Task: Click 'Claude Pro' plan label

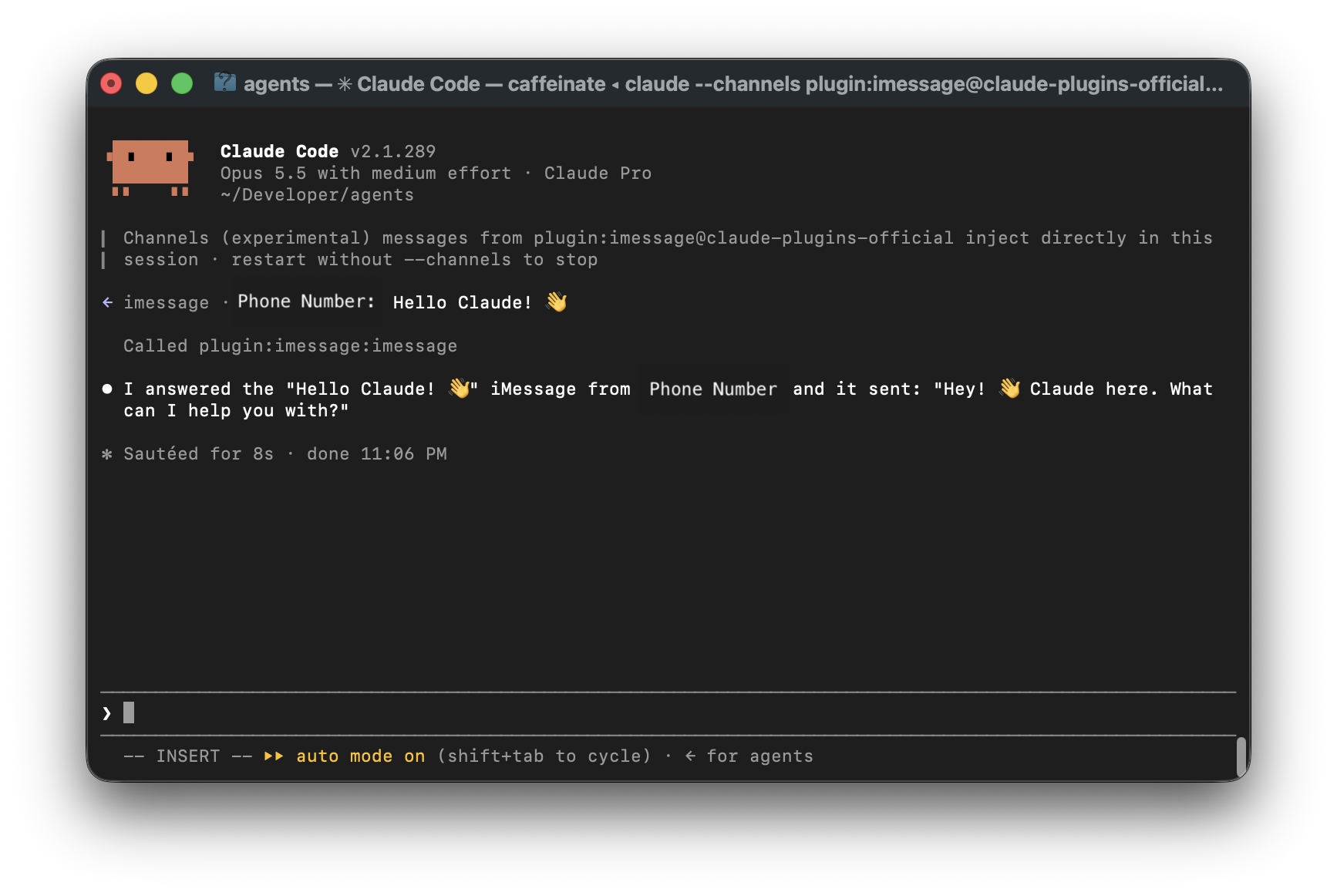Action: [598, 173]
